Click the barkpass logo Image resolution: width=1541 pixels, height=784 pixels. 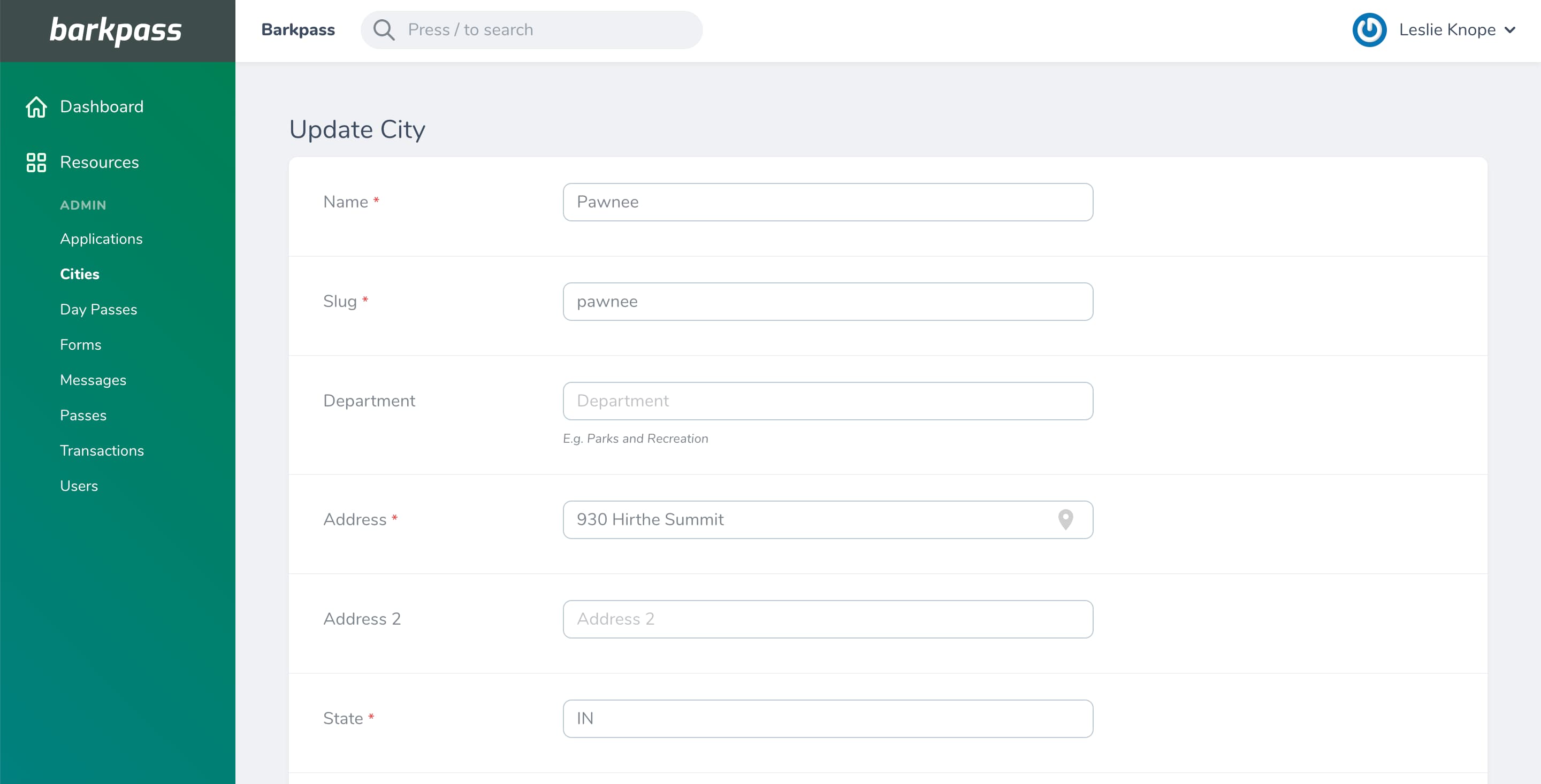point(116,30)
